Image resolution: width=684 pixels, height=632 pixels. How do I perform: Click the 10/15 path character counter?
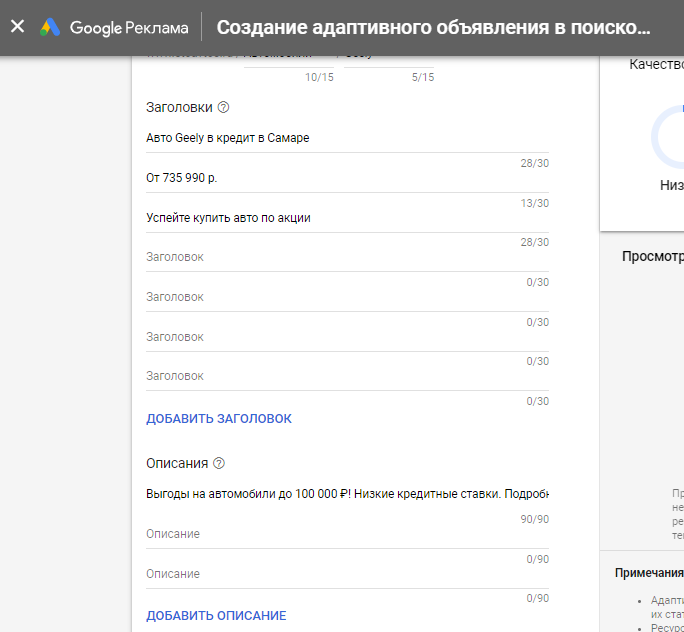point(319,77)
